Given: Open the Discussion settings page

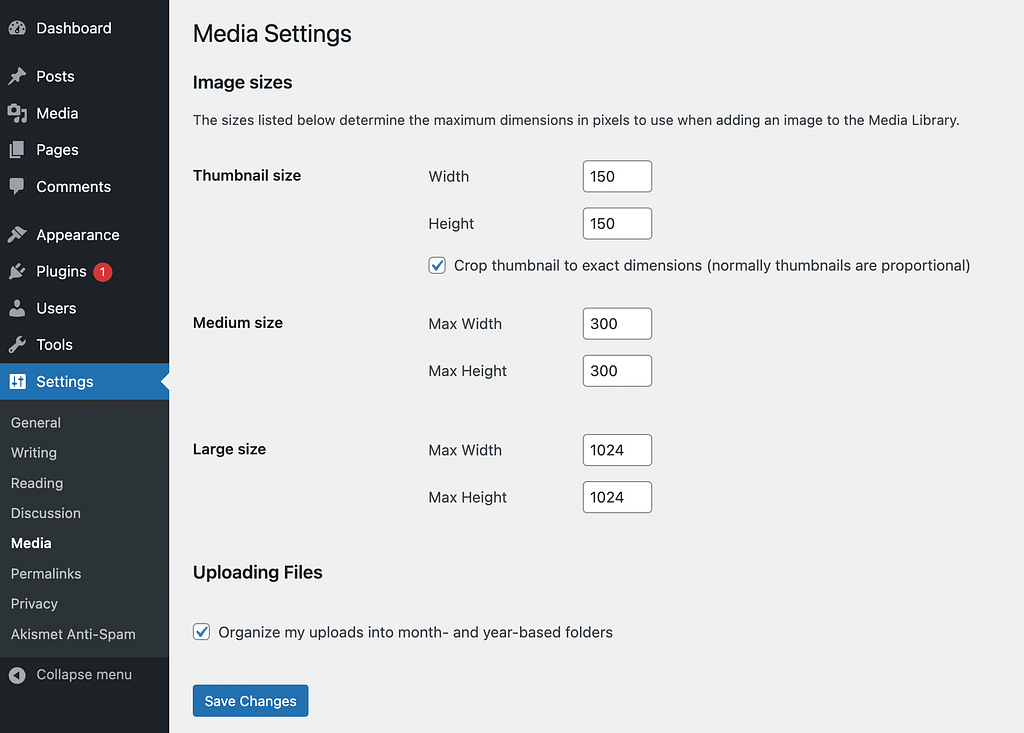Looking at the screenshot, I should click(45, 513).
